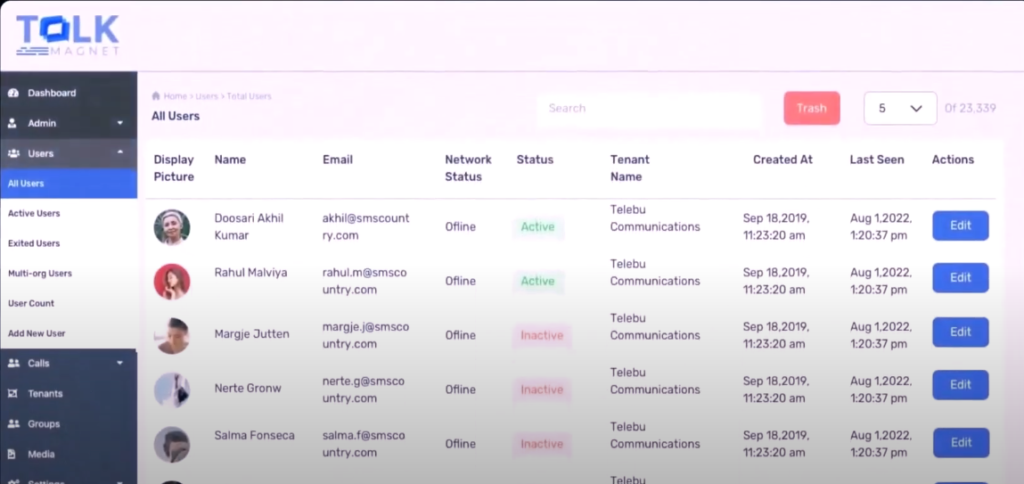Edit Nerte Gronw's user record

tap(960, 385)
